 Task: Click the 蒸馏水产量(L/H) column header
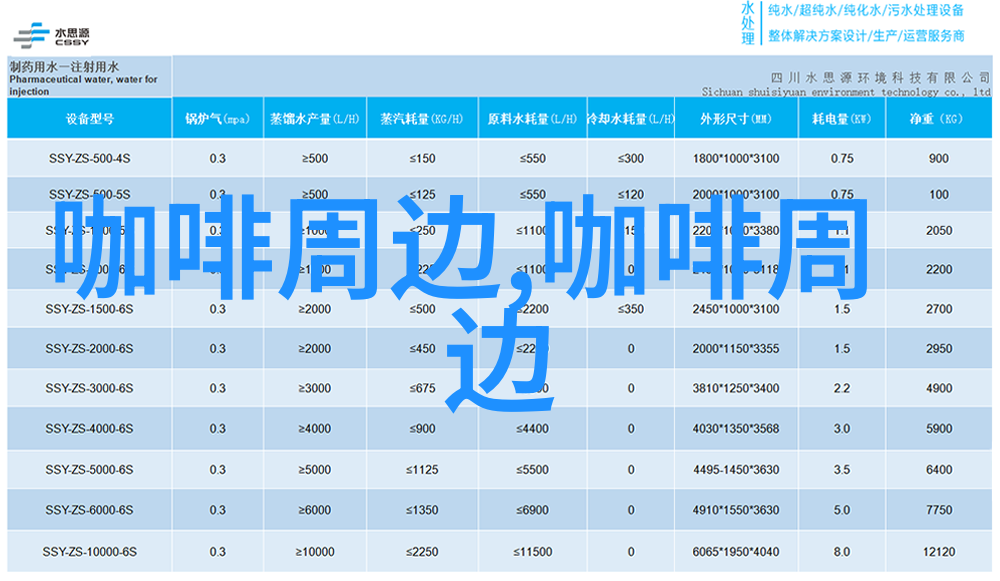tap(314, 119)
